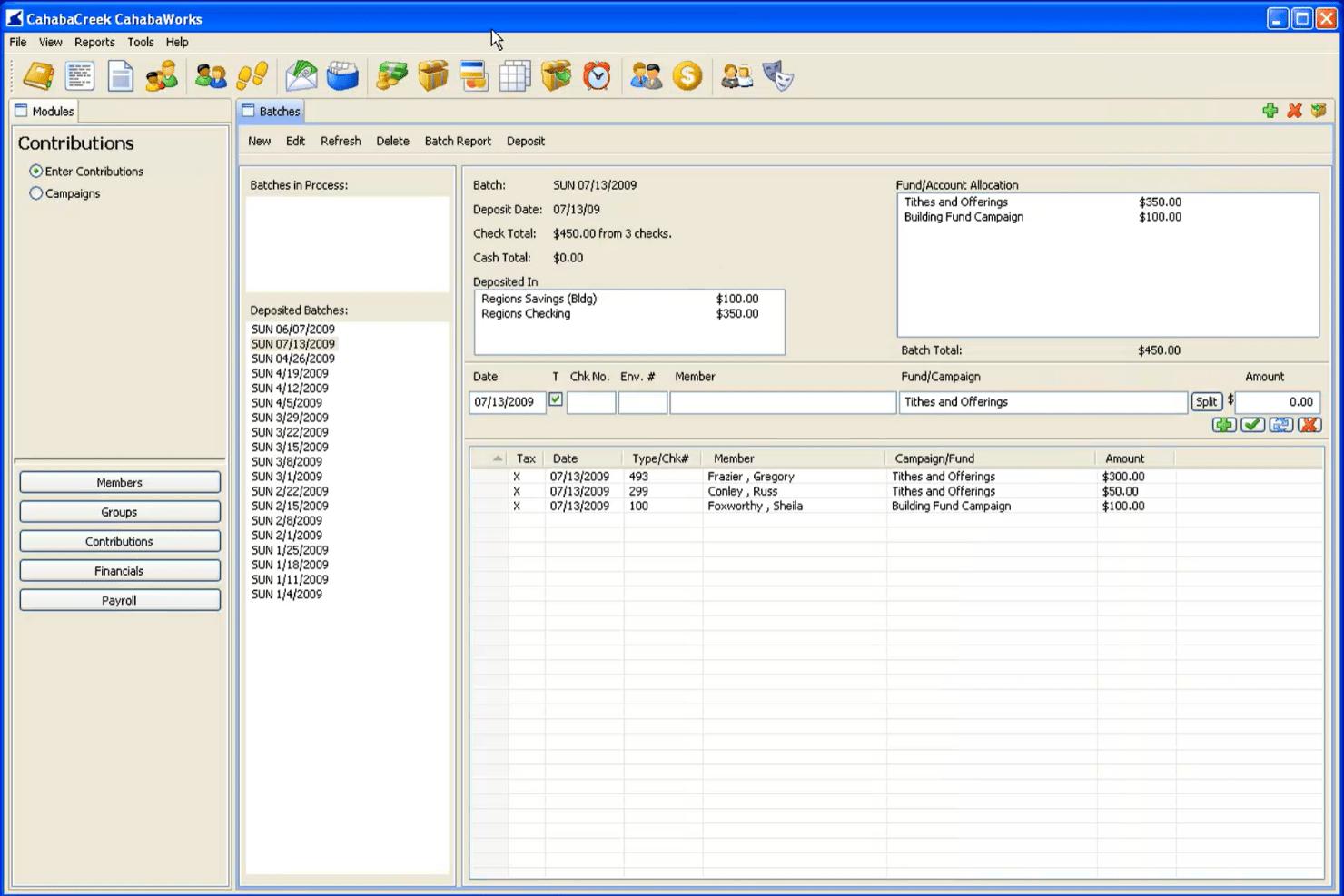Click the text document list toolbar icon
This screenshot has width=1344, height=896.
(80, 76)
